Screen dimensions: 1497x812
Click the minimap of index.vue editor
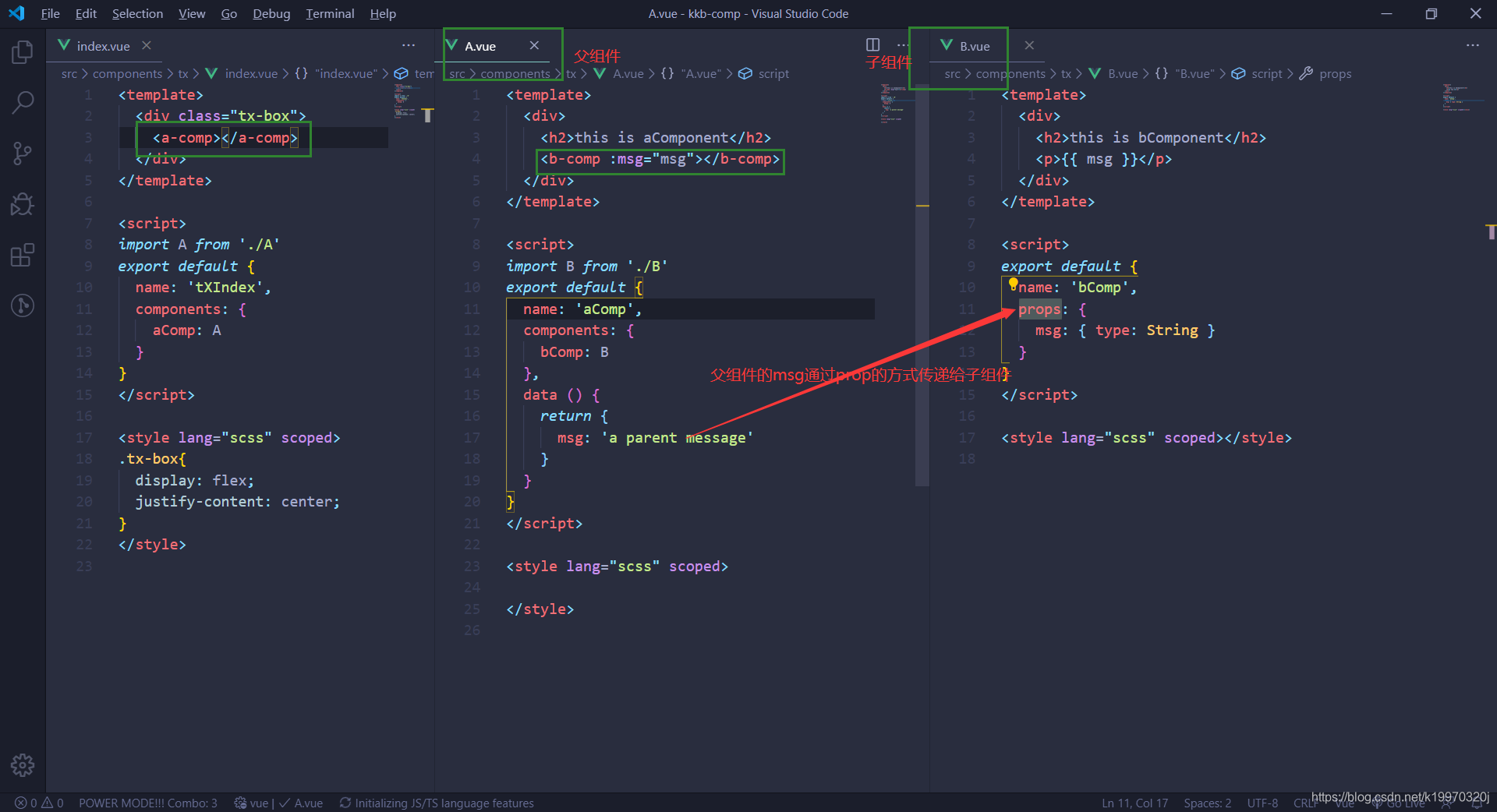point(405,101)
